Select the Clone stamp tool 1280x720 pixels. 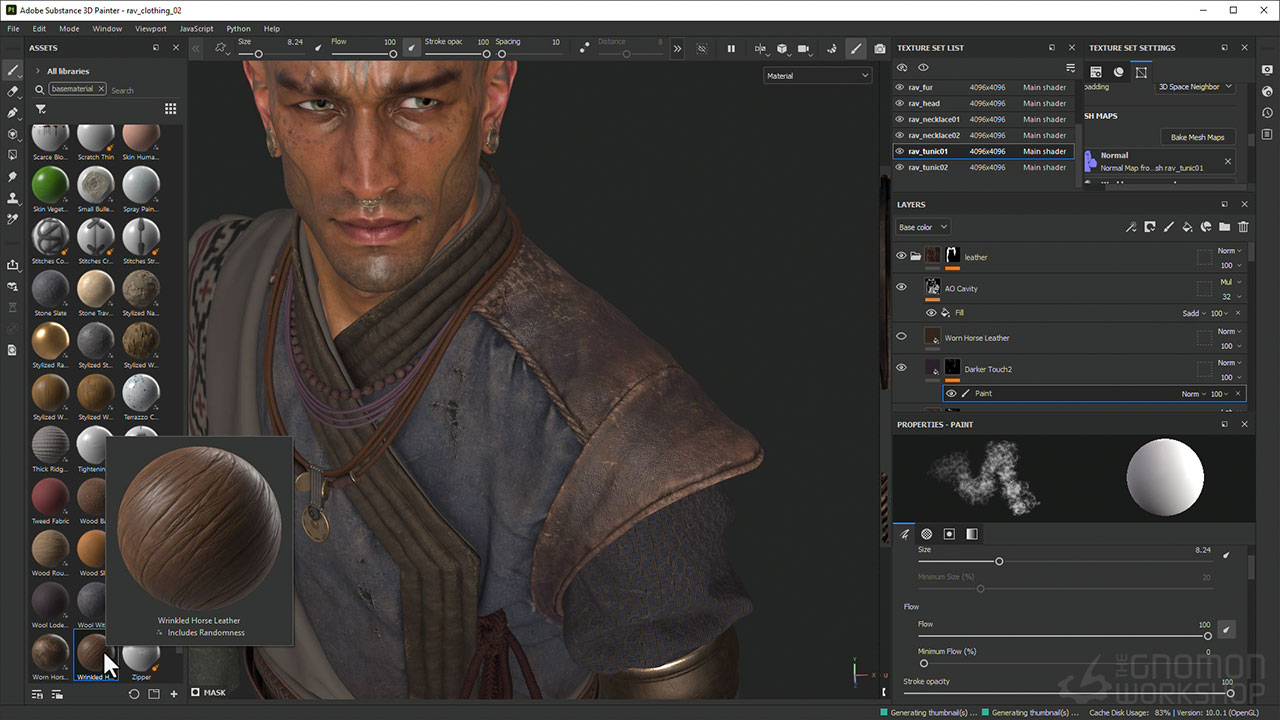[x=13, y=198]
